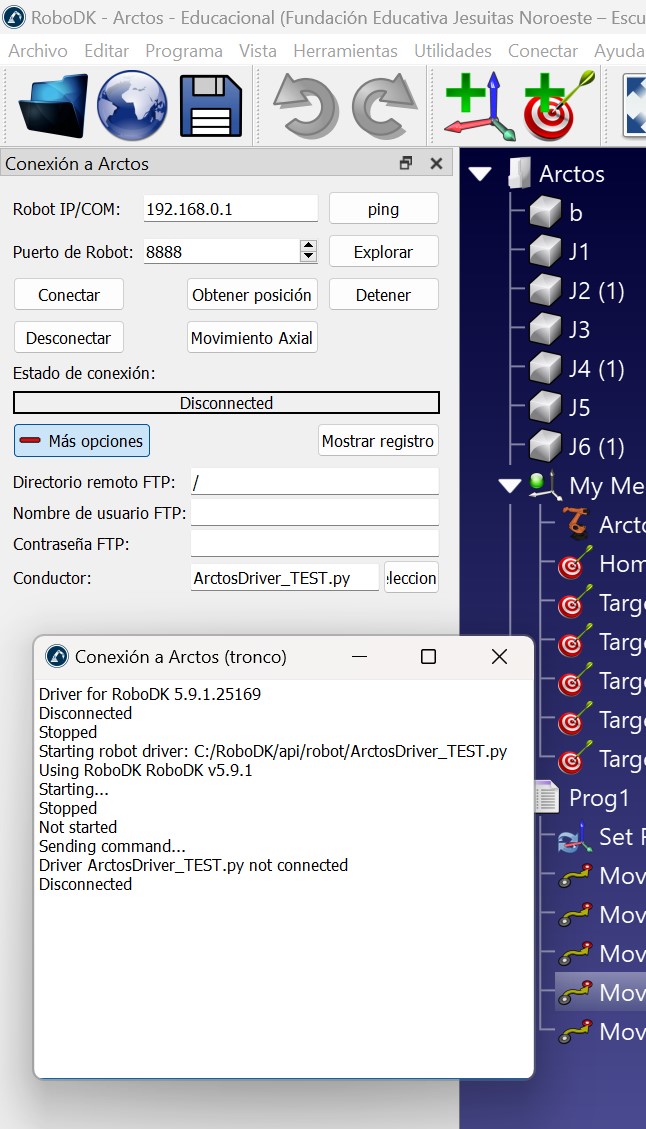This screenshot has height=1129, width=646.
Task: Click the Conductor driver field
Action: [285, 577]
